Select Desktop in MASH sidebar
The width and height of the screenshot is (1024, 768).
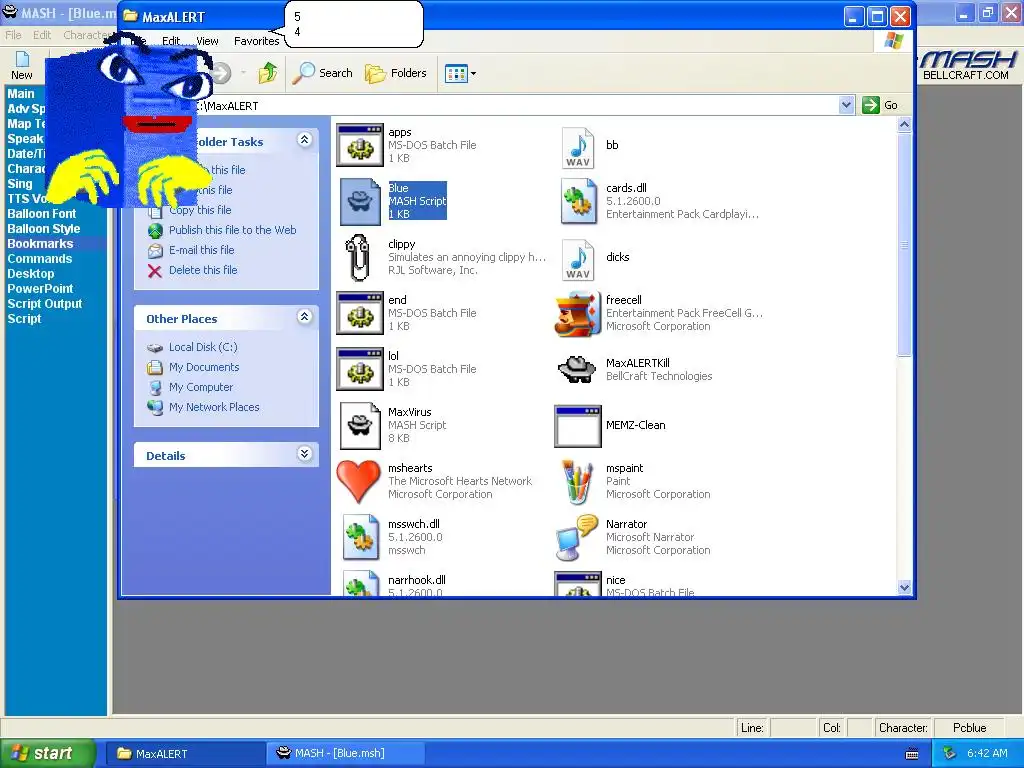(31, 274)
